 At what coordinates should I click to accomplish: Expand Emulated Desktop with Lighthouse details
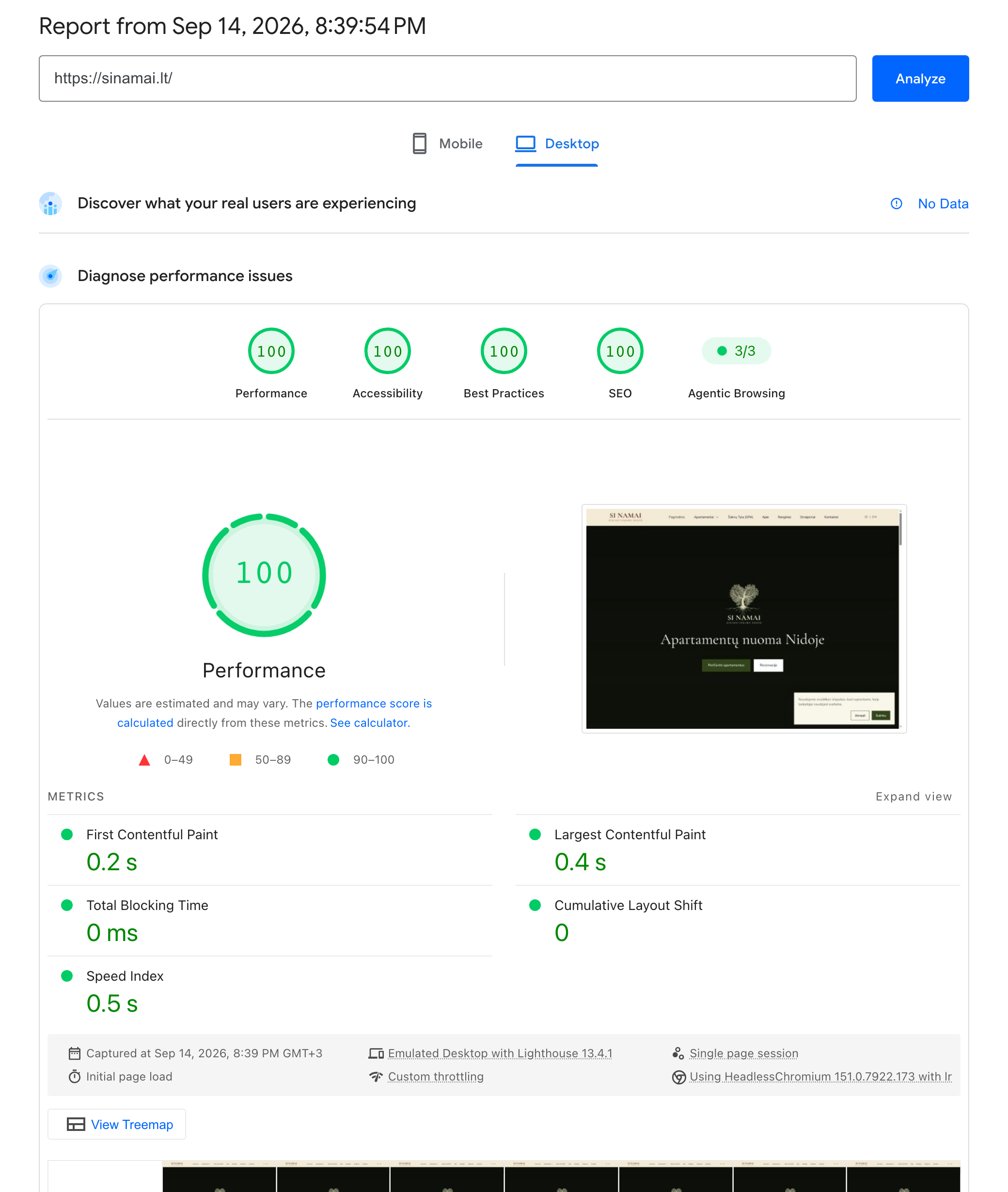click(500, 1053)
